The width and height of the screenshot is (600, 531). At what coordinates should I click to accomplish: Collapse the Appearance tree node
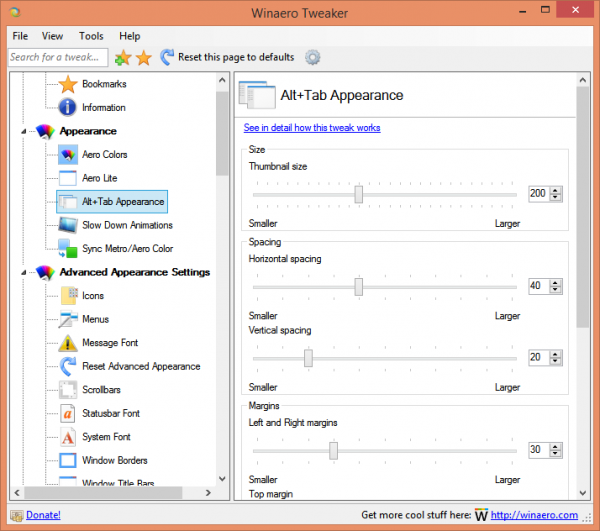click(24, 131)
